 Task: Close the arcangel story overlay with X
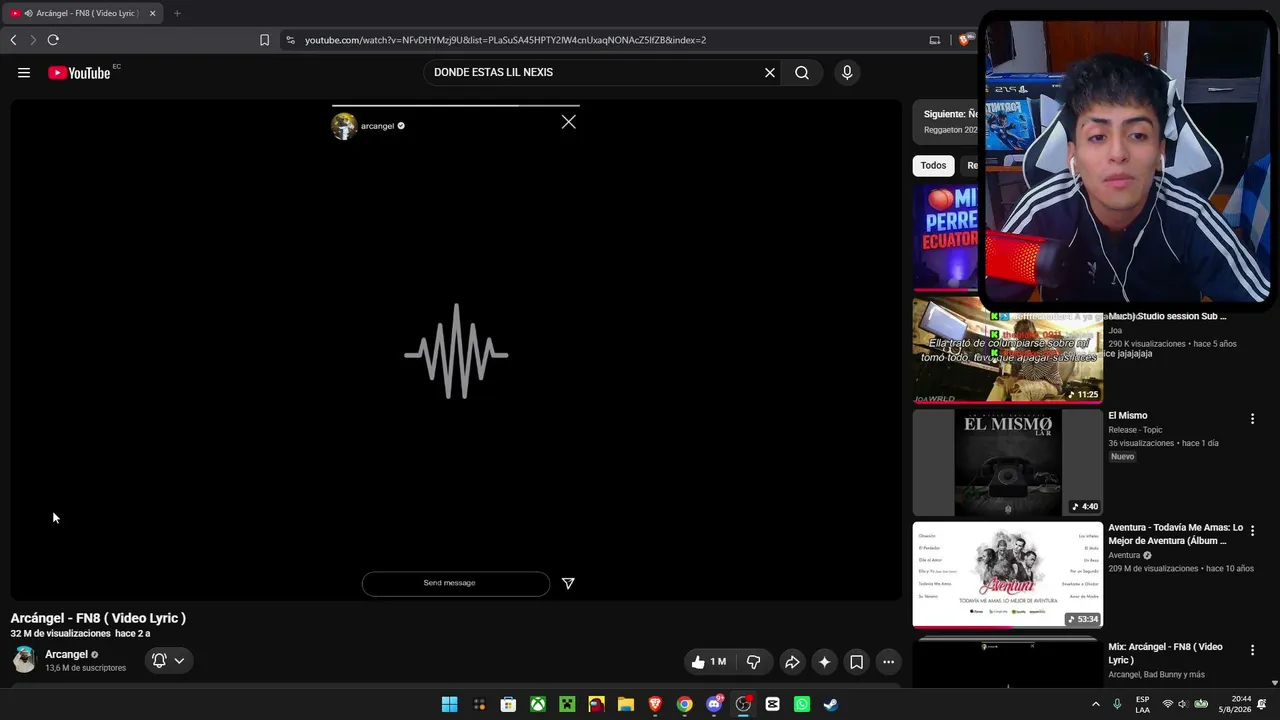568,122
